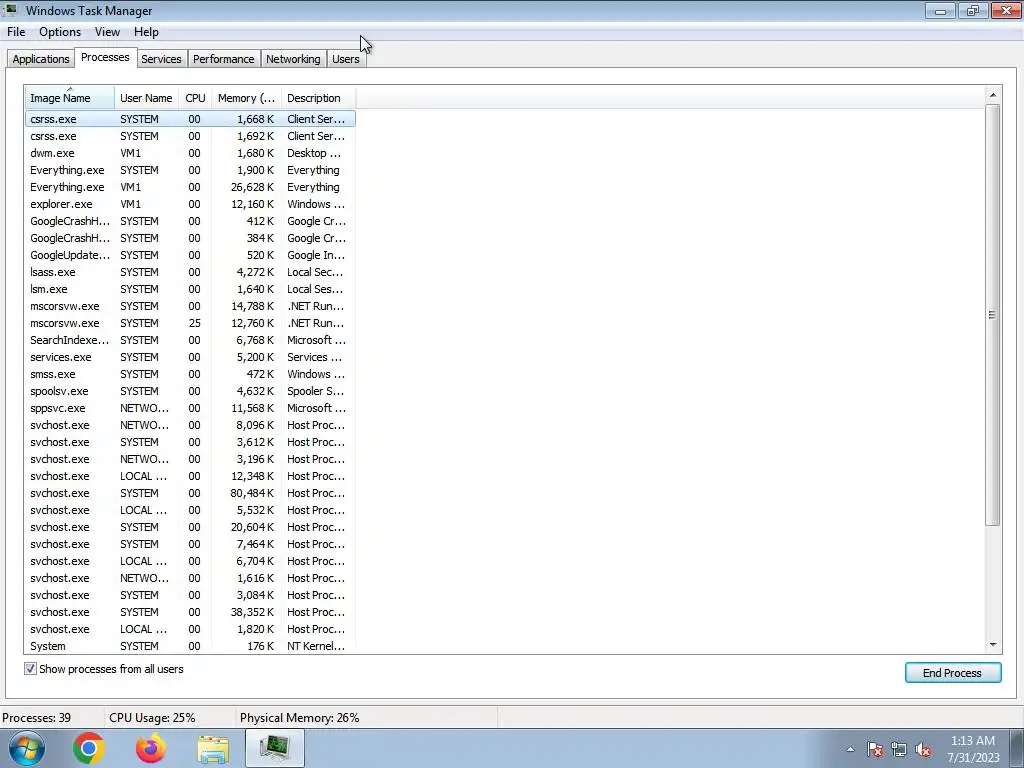Viewport: 1024px width, 768px height.
Task: Click the network status tray icon
Action: 899,750
